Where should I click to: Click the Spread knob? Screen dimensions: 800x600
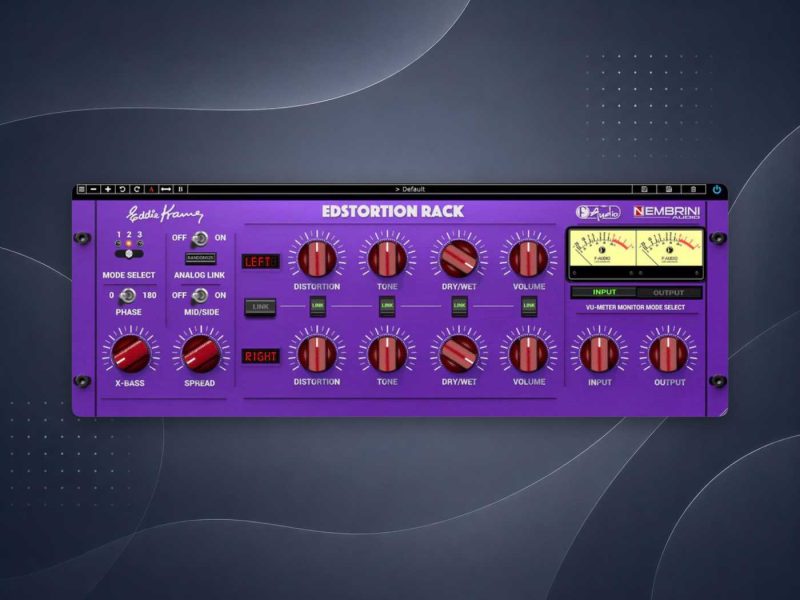[201, 353]
